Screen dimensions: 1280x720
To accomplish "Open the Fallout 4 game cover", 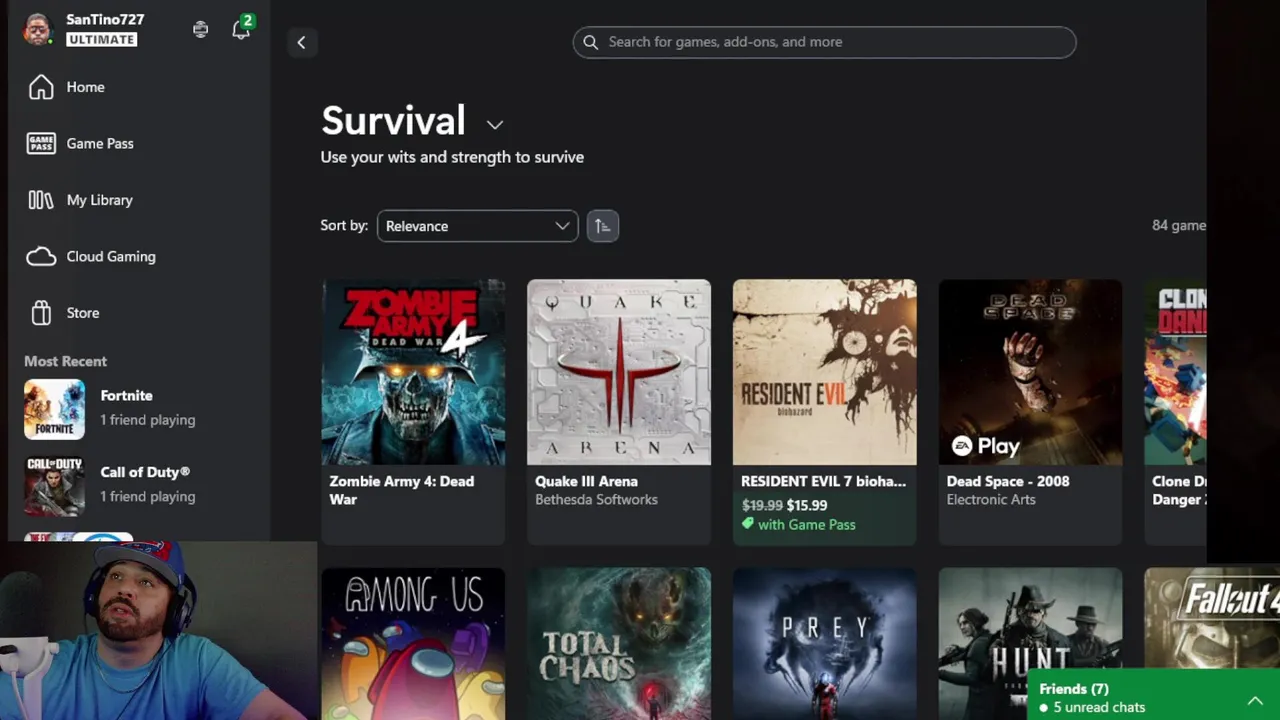I will pos(1212,618).
